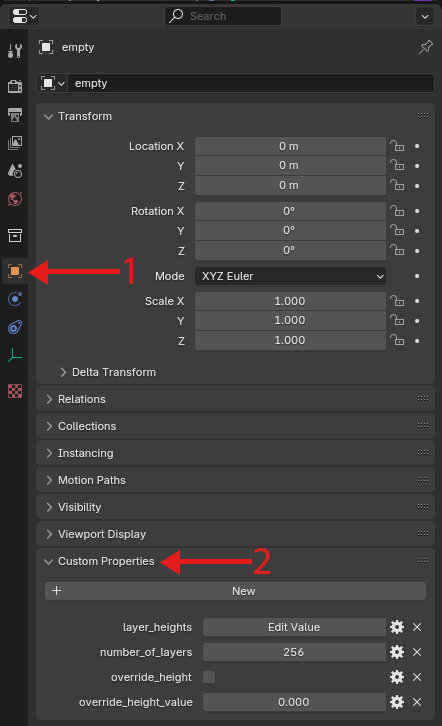Open the gear settings for override_height_value
The image size is (442, 726).
coord(397,702)
